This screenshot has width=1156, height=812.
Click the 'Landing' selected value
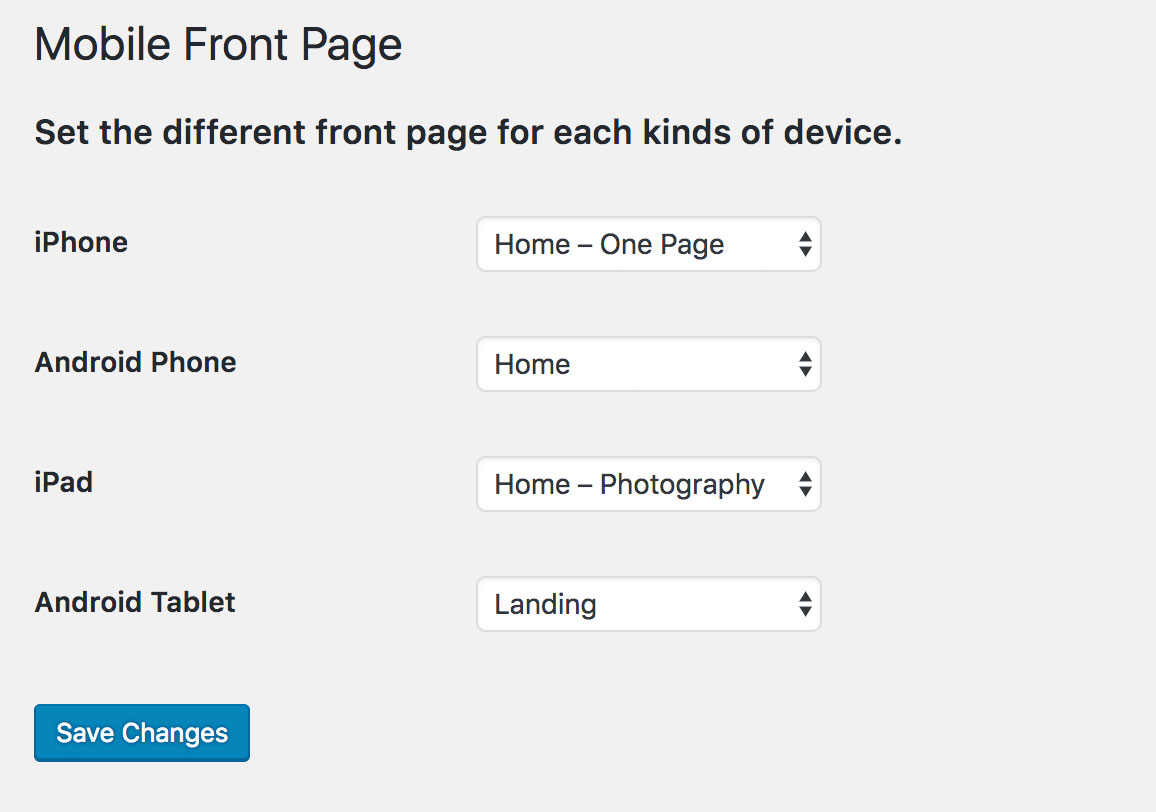click(x=545, y=605)
